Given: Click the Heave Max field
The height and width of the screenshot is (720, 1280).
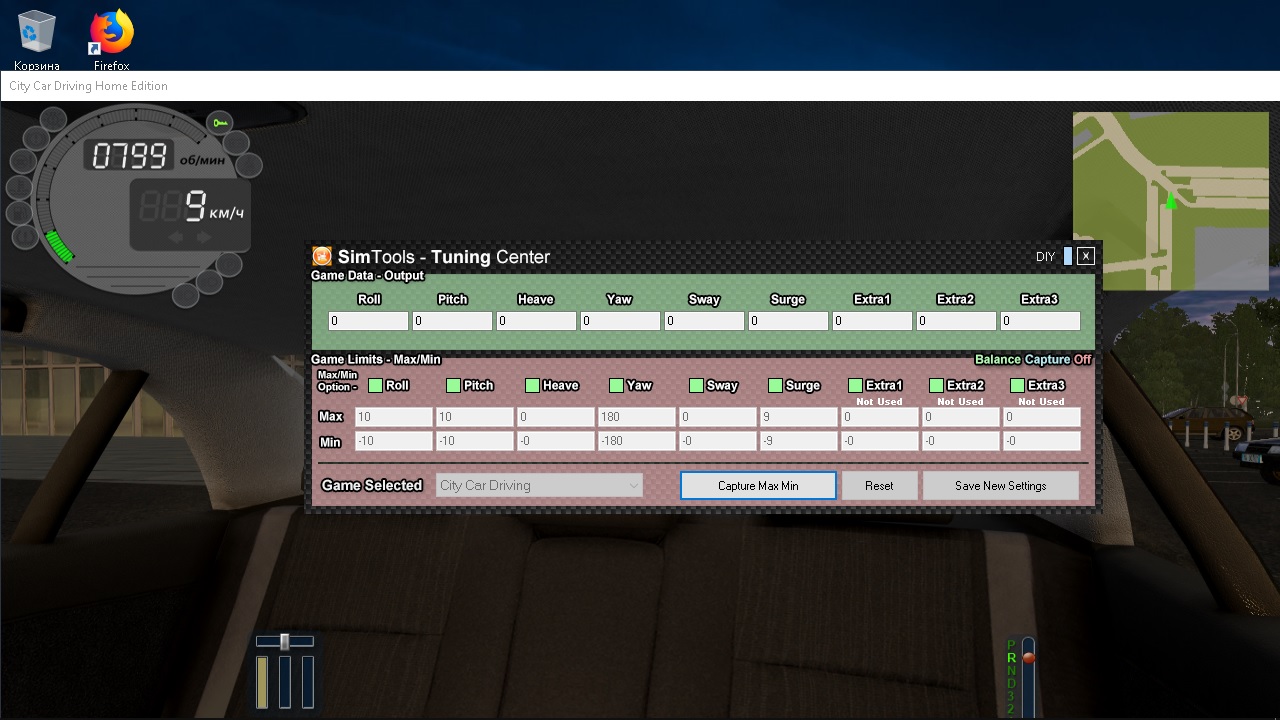Looking at the screenshot, I should click(556, 417).
